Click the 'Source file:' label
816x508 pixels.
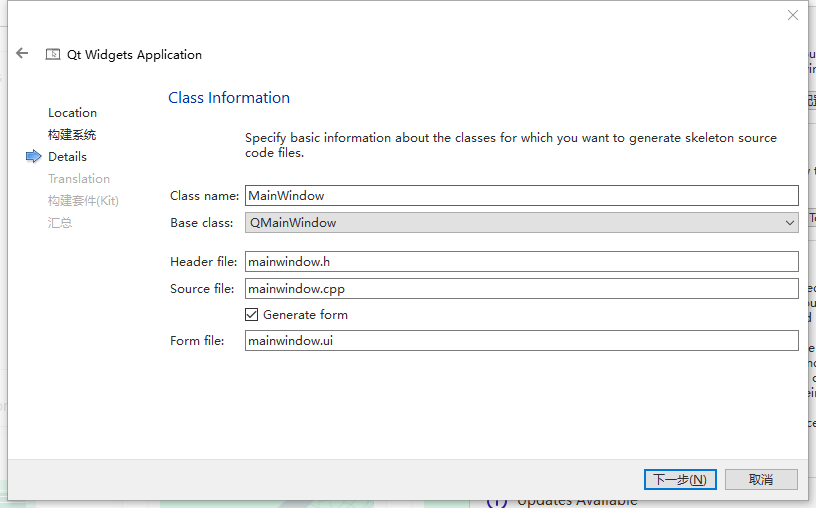click(x=202, y=288)
